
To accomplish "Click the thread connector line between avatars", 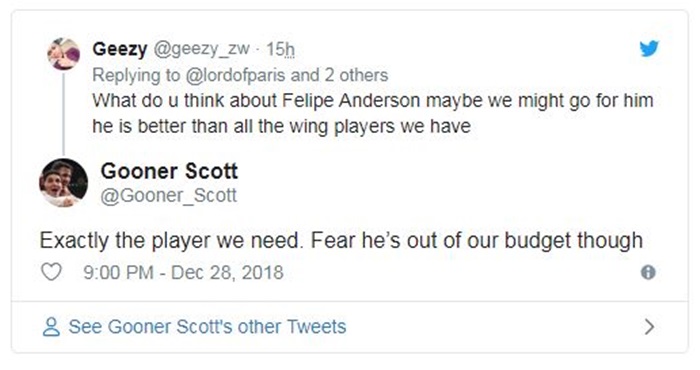I will (63, 115).
